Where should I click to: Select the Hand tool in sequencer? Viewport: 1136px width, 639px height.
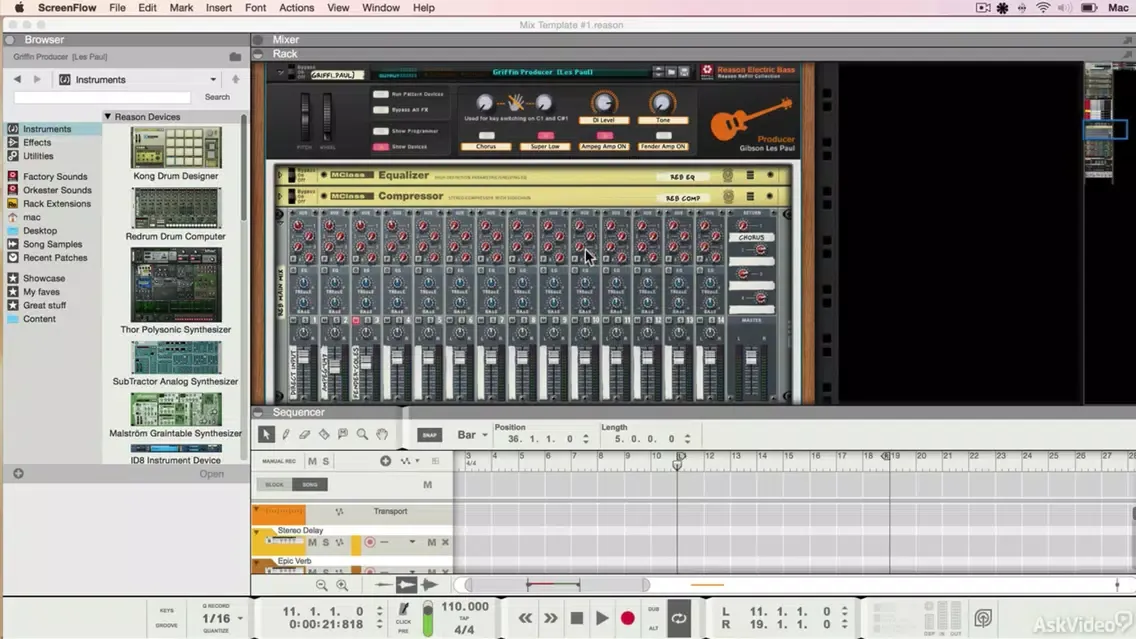point(382,435)
